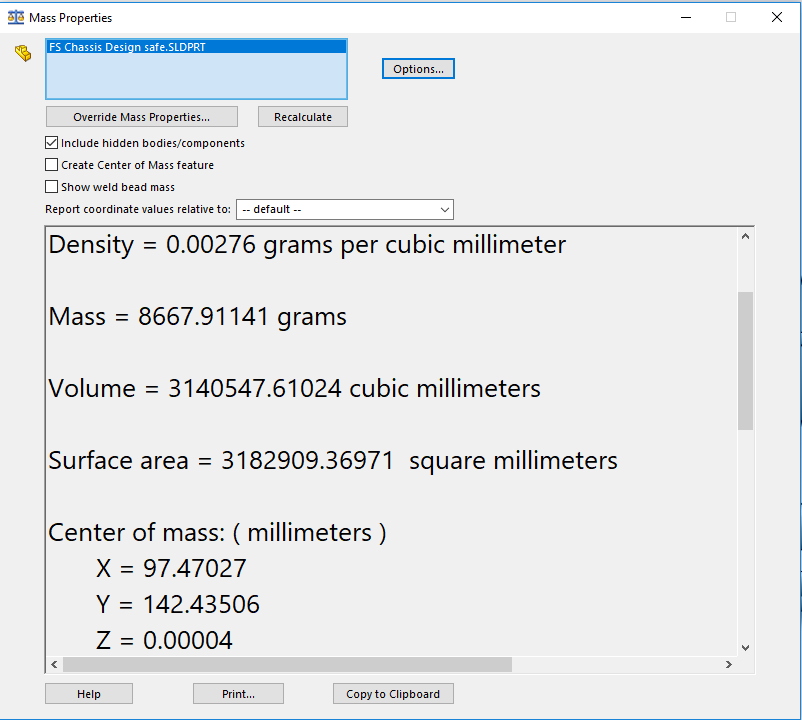Viewport: 802px width, 720px height.
Task: Click the results scroll down arrow
Action: click(745, 648)
